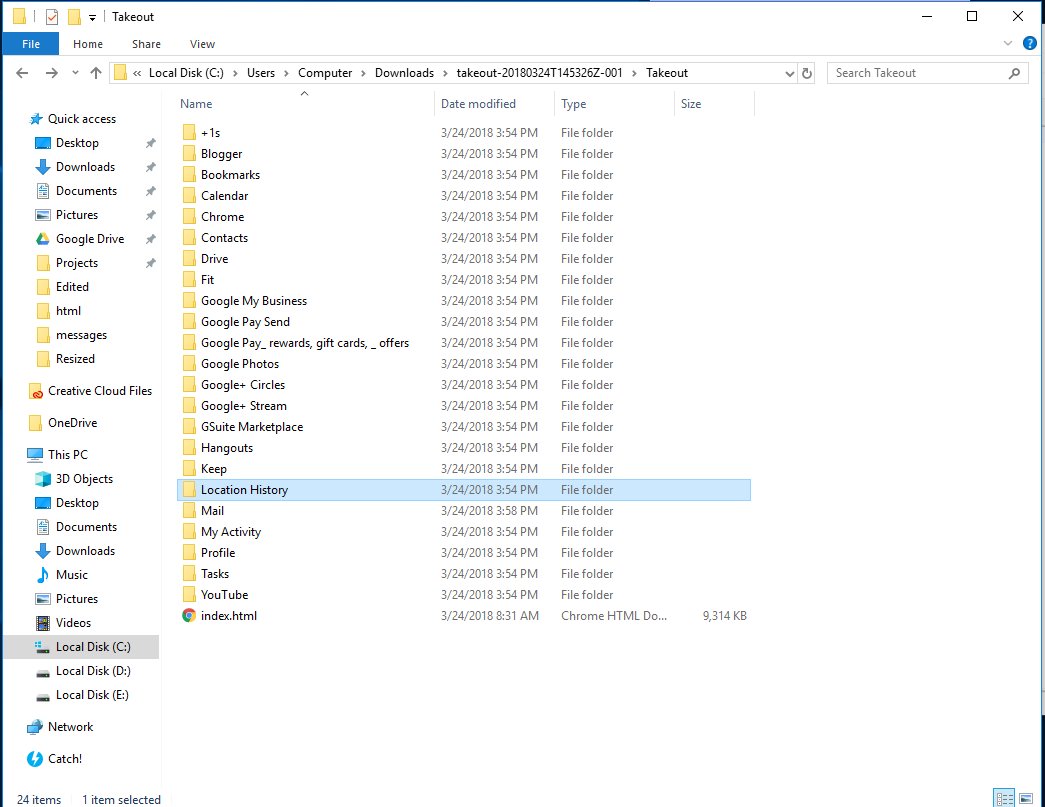Open the messages folder in sidebar
Screen dimensions: 1045x807
click(81, 335)
